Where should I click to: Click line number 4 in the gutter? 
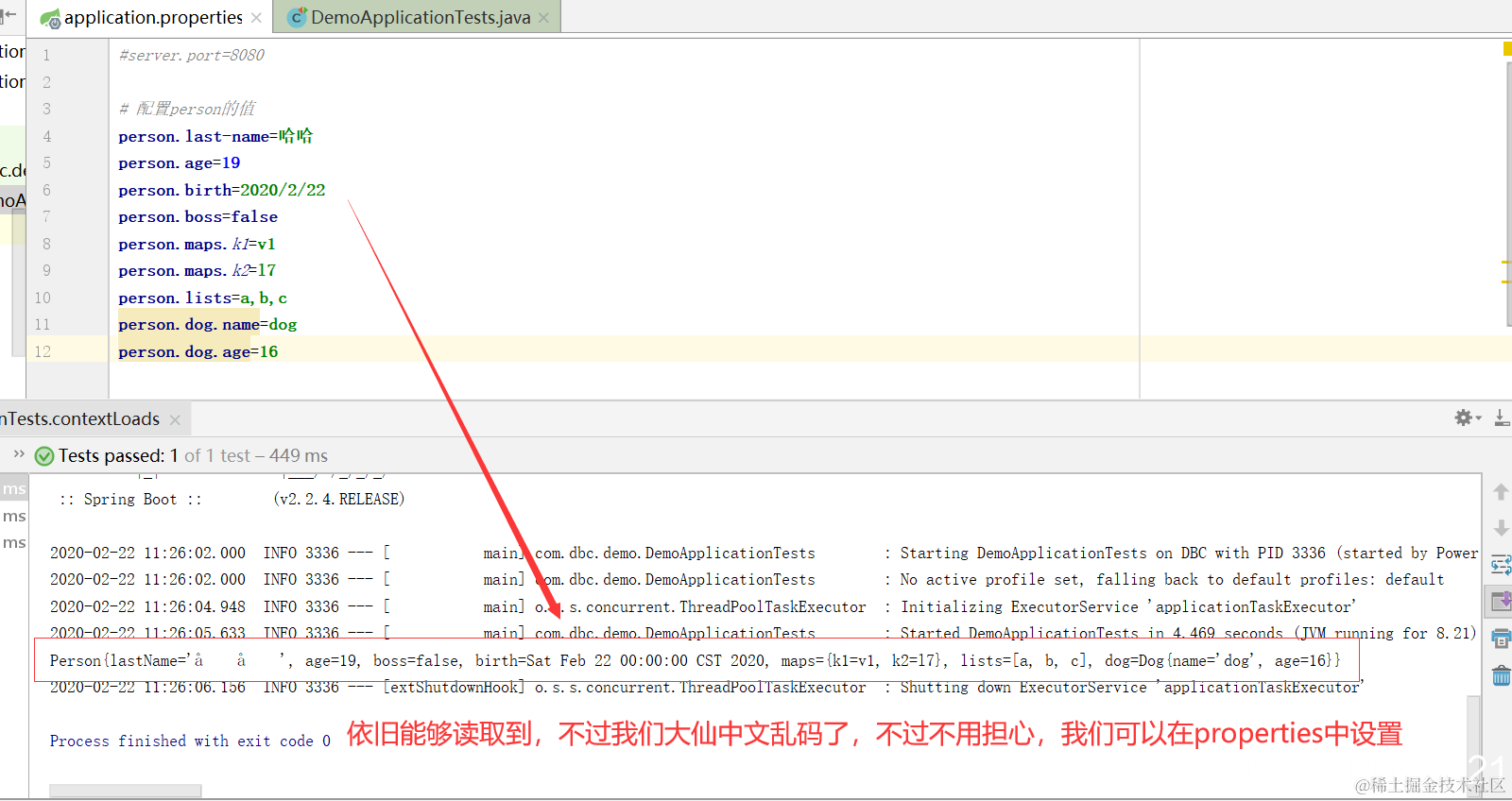46,136
